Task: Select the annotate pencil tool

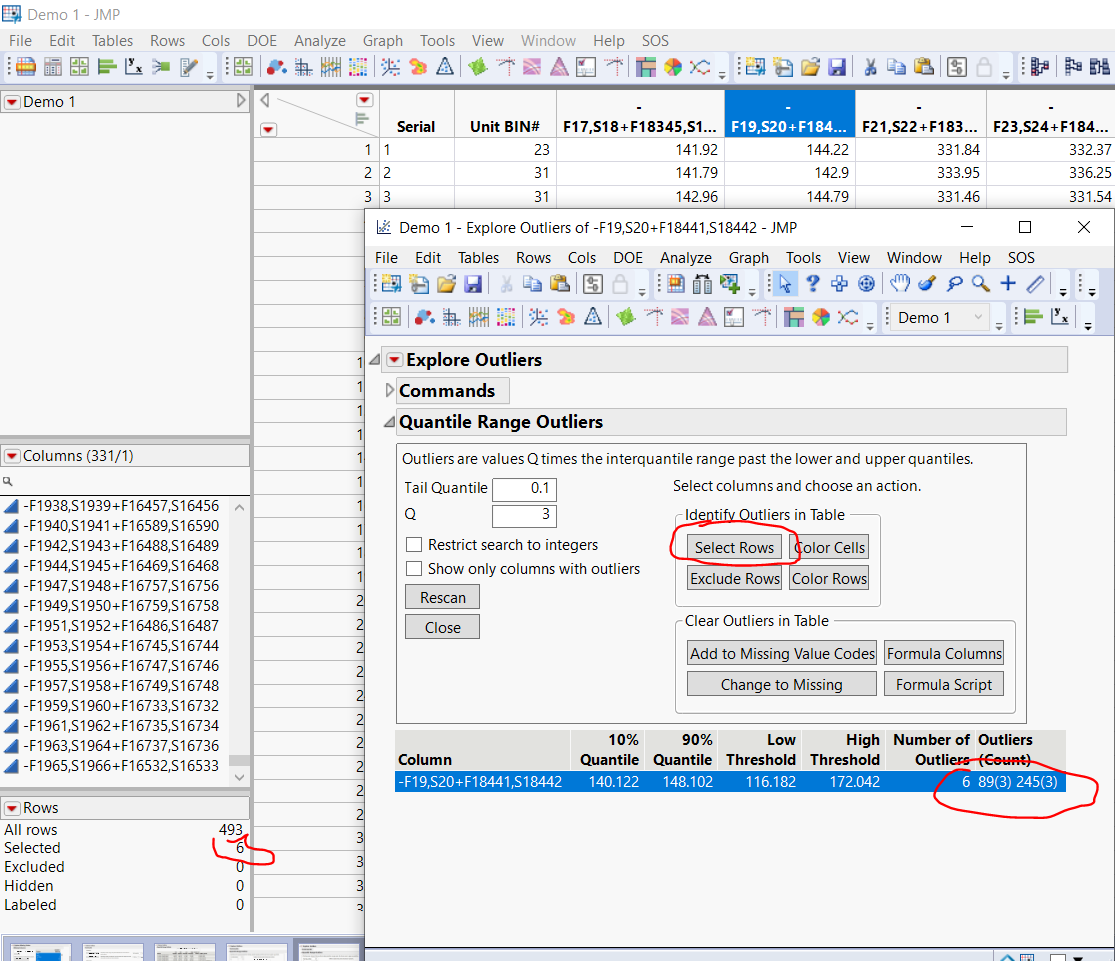Action: 1033,283
